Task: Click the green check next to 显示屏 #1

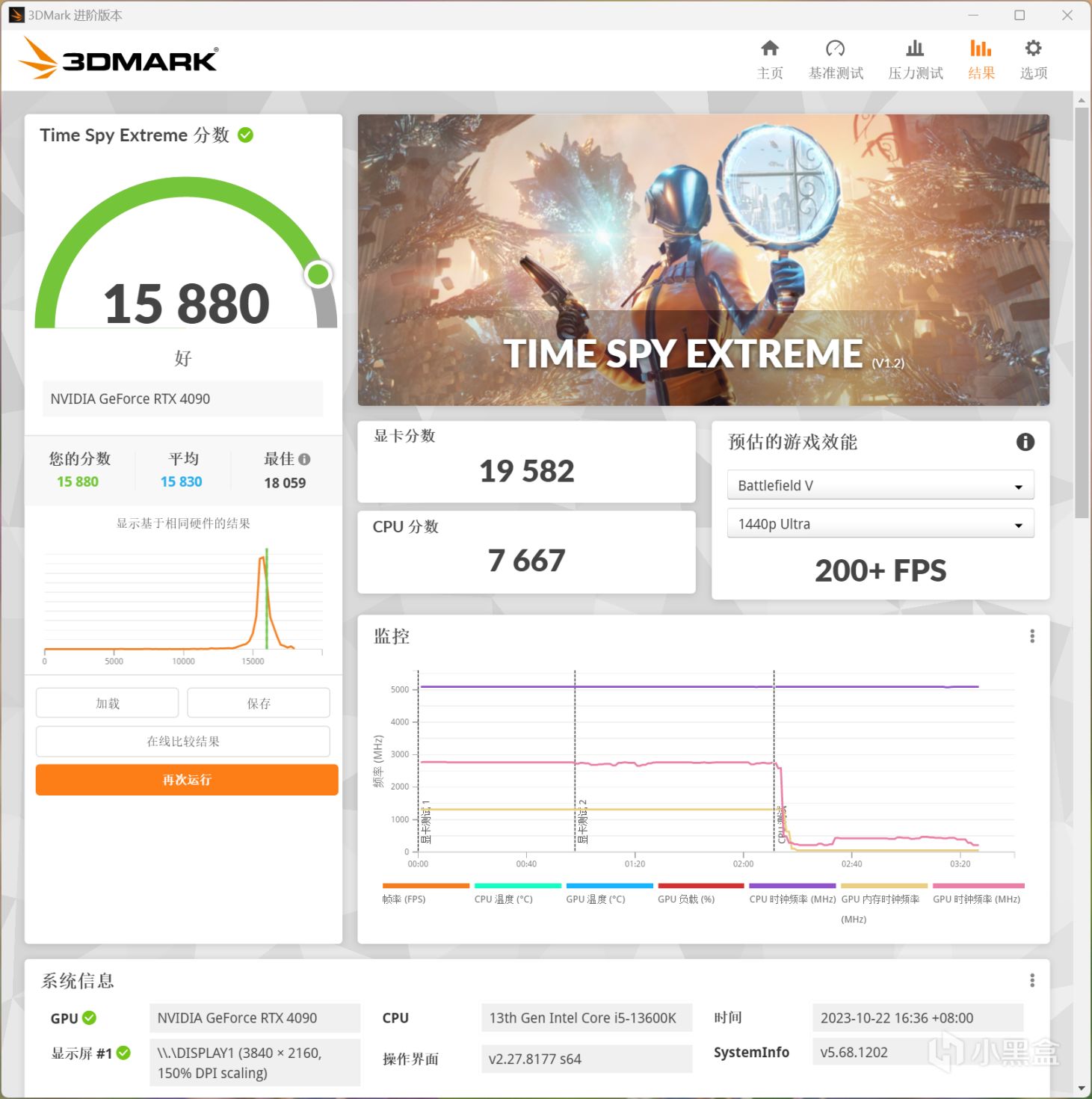Action: coord(123,1053)
